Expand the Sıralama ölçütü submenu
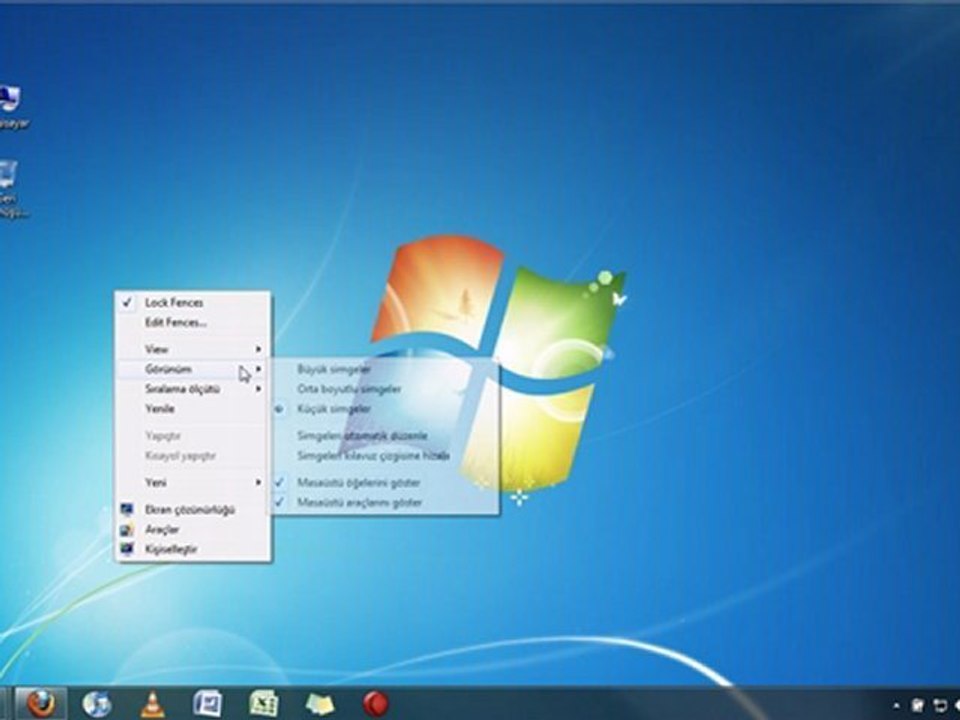The image size is (960, 720). click(x=193, y=389)
